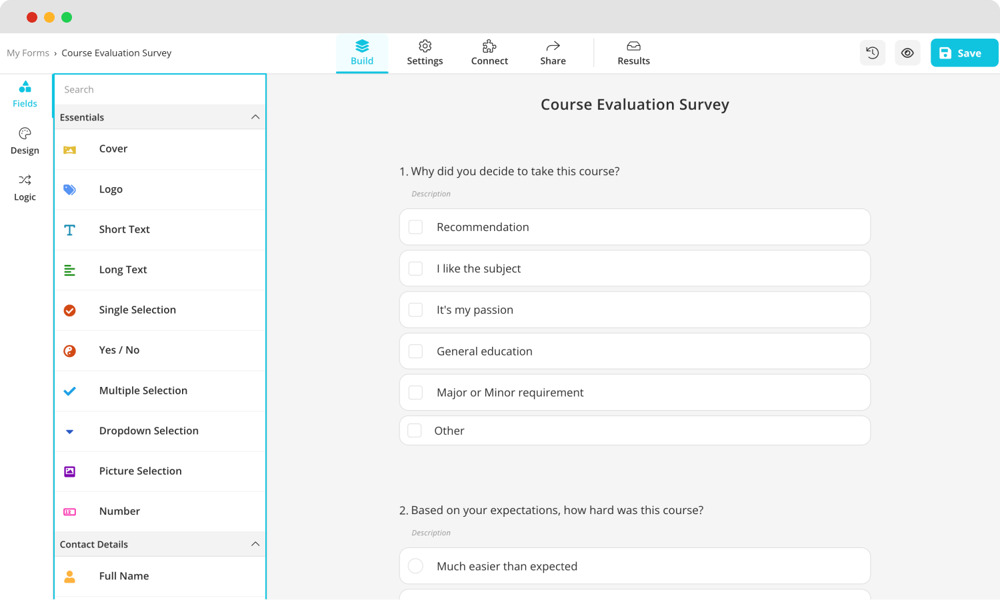
Task: Switch to the Settings tab
Action: point(424,52)
